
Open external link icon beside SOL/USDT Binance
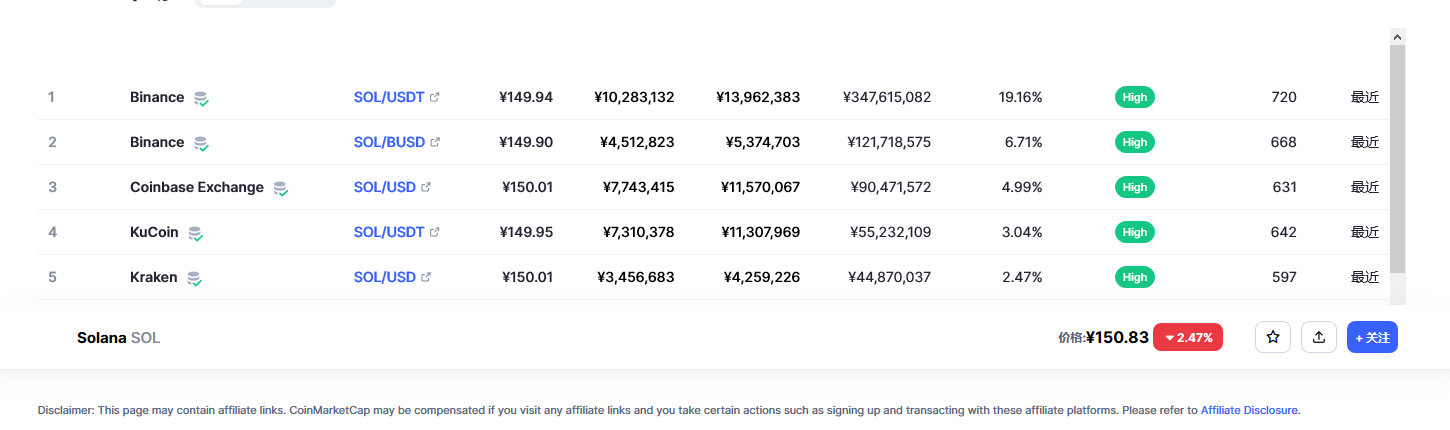click(x=435, y=97)
